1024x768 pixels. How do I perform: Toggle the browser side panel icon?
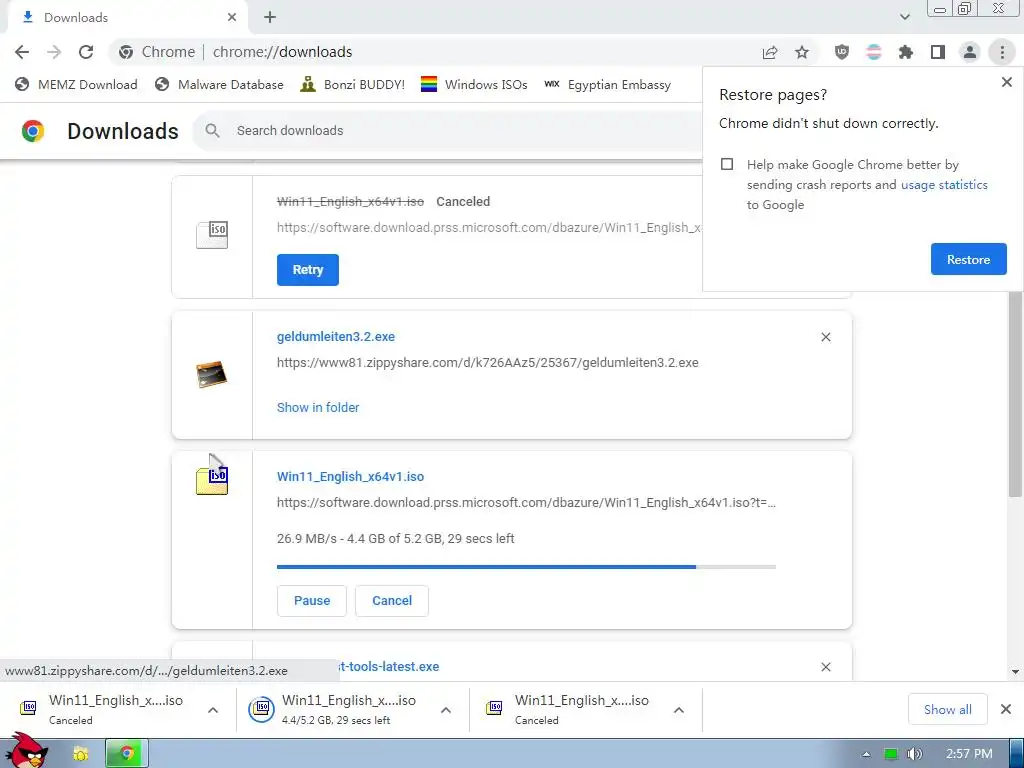[x=938, y=52]
